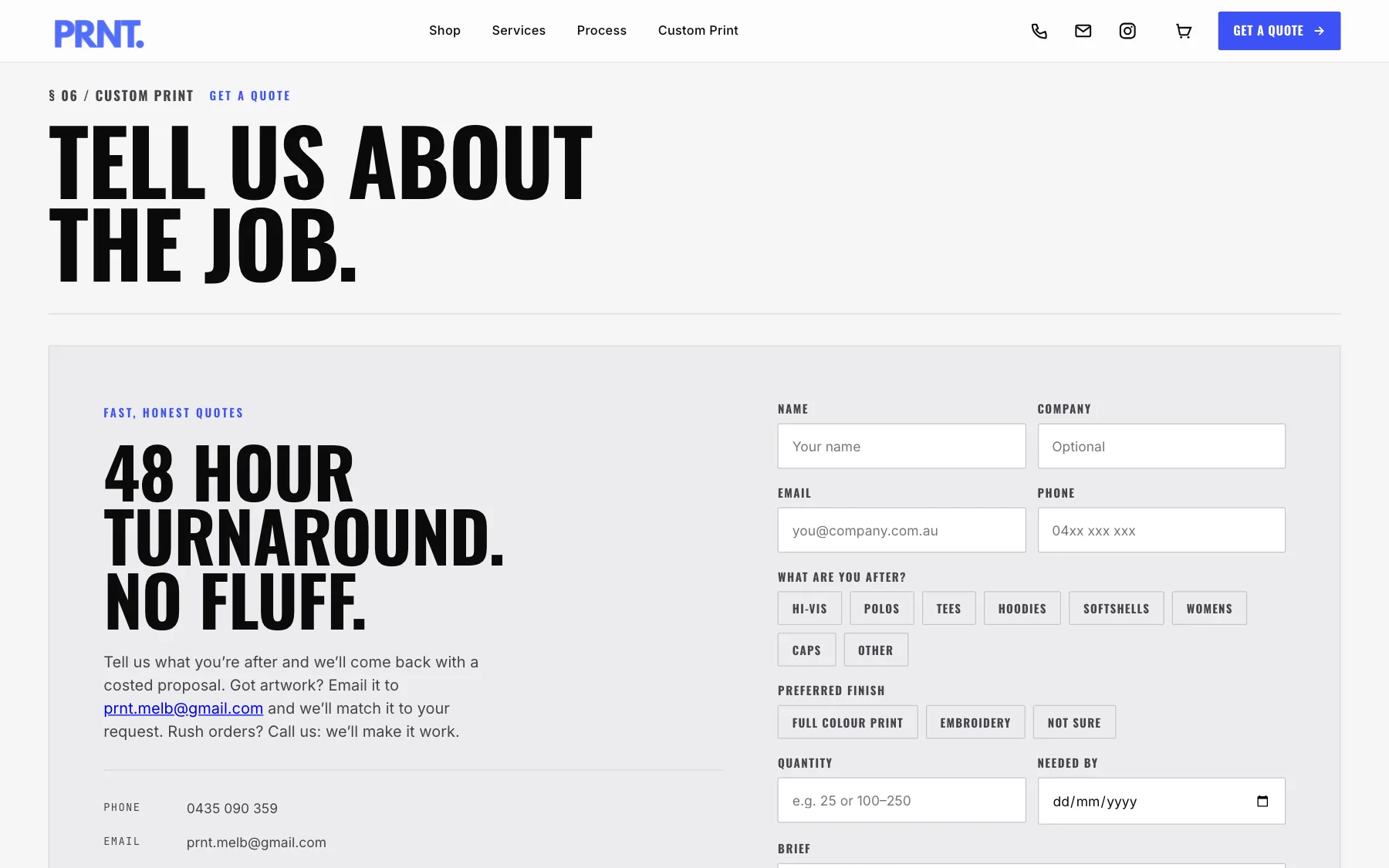This screenshot has height=868, width=1389.
Task: Click into the Company optional field
Action: point(1161,446)
